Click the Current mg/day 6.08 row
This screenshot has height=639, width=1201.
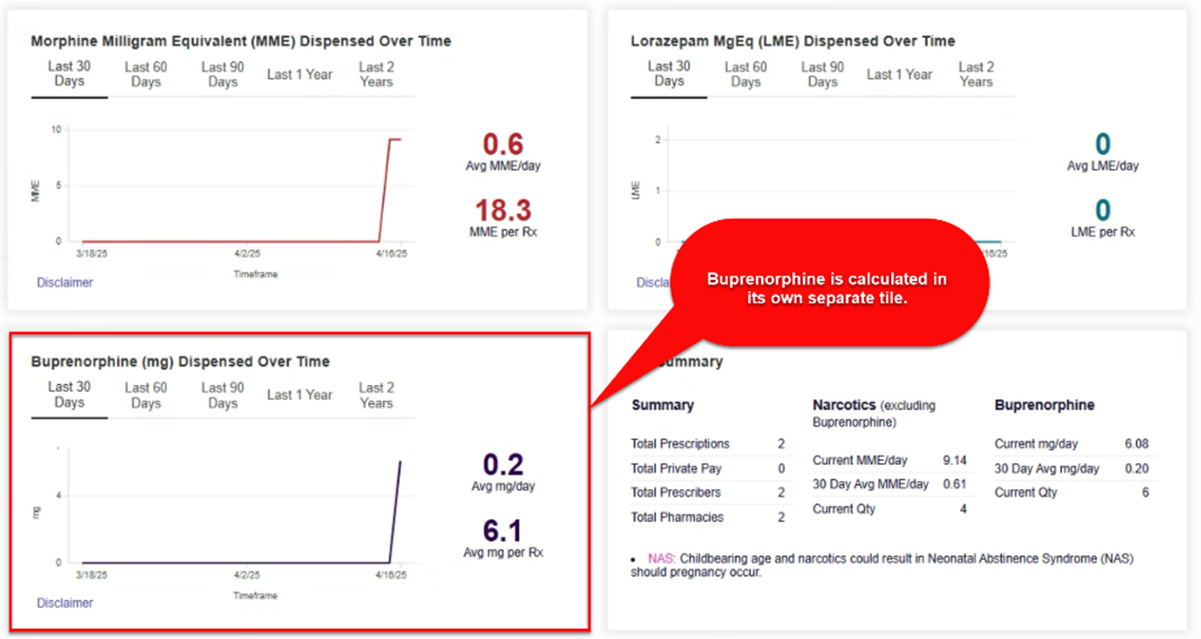[1074, 444]
